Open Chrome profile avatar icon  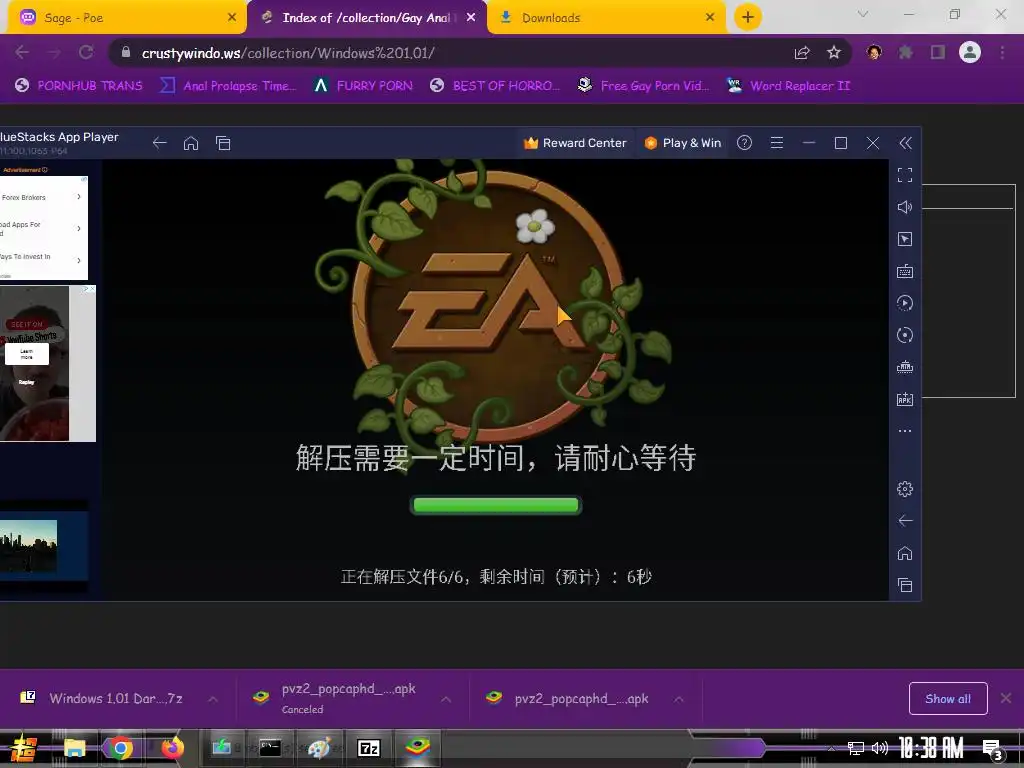[970, 52]
